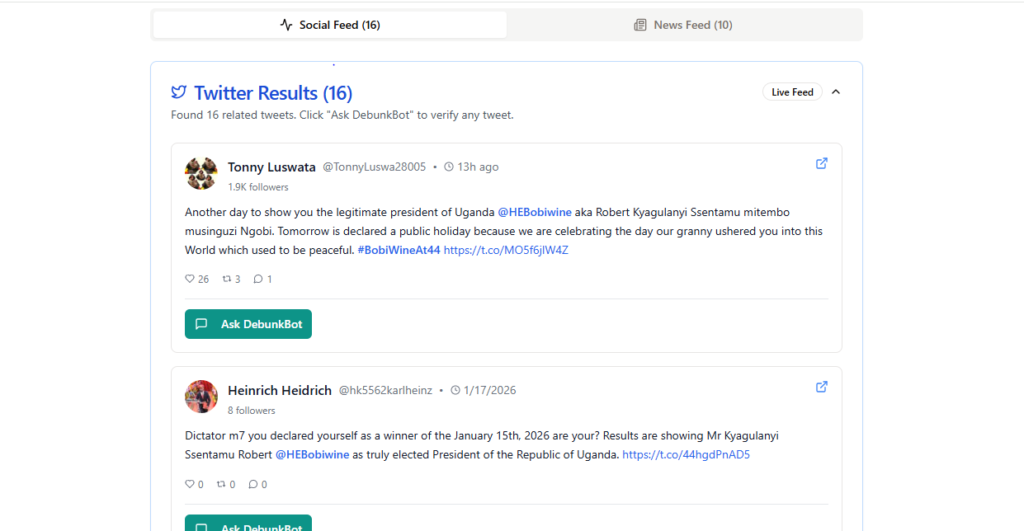
Task: Click retweet icon on Tonny Luswata's tweet
Action: pos(226,279)
